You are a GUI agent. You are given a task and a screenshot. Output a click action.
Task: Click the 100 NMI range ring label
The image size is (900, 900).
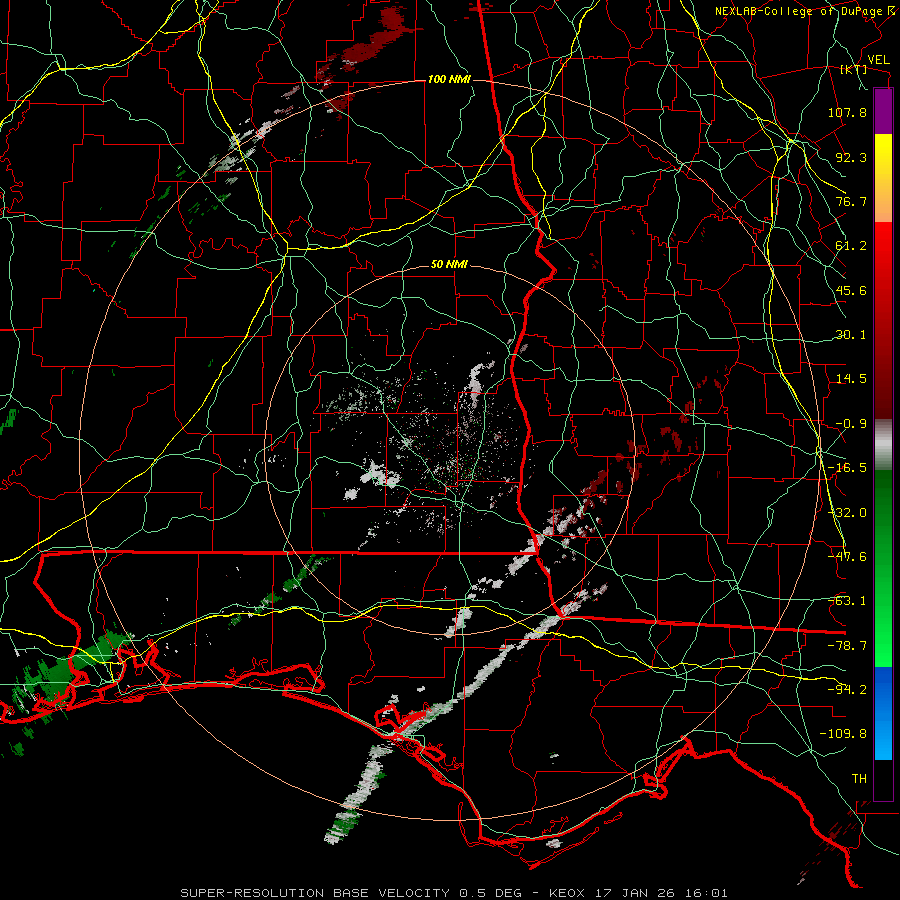click(449, 79)
